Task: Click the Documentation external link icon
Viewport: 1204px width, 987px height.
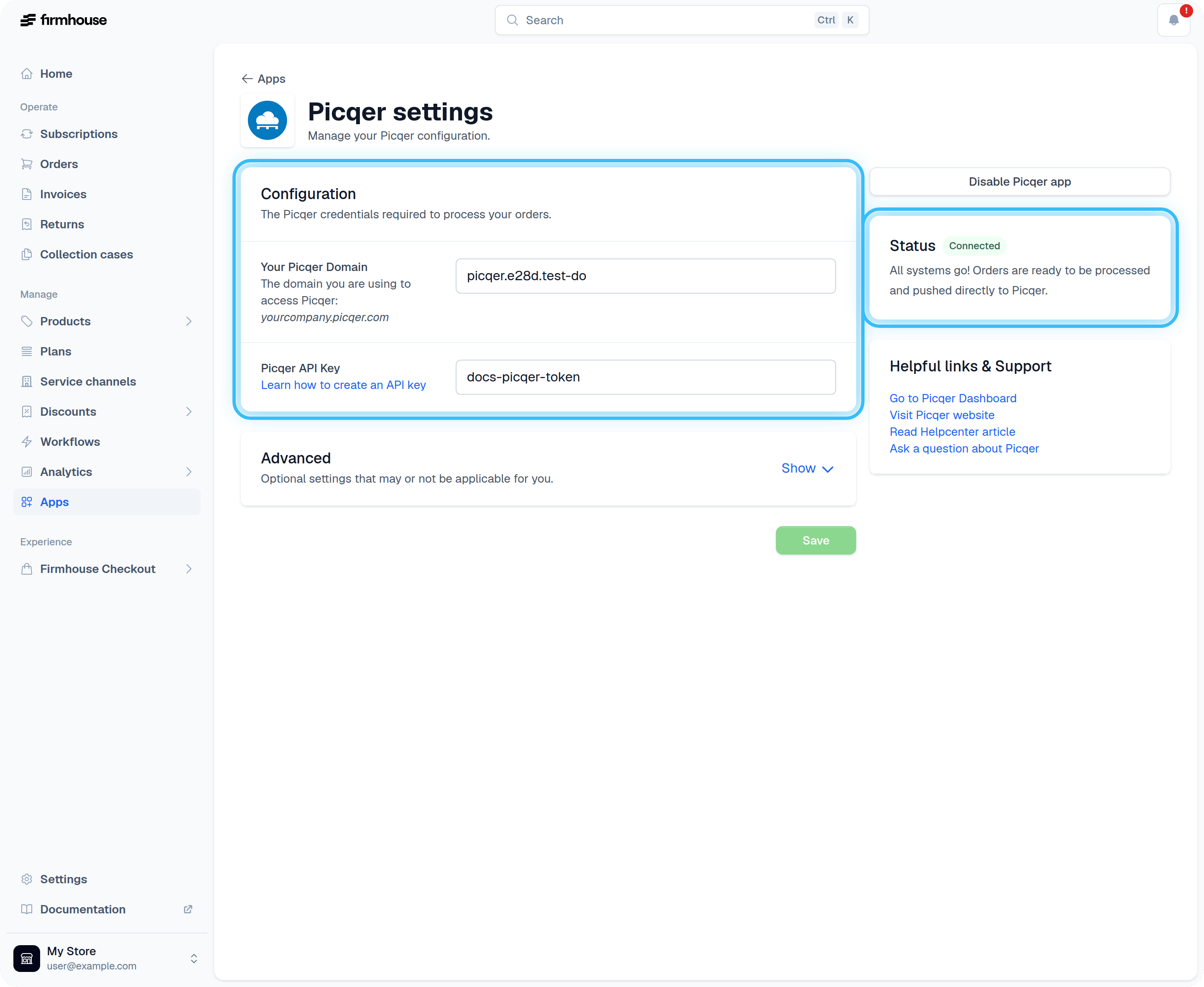Action: click(188, 910)
